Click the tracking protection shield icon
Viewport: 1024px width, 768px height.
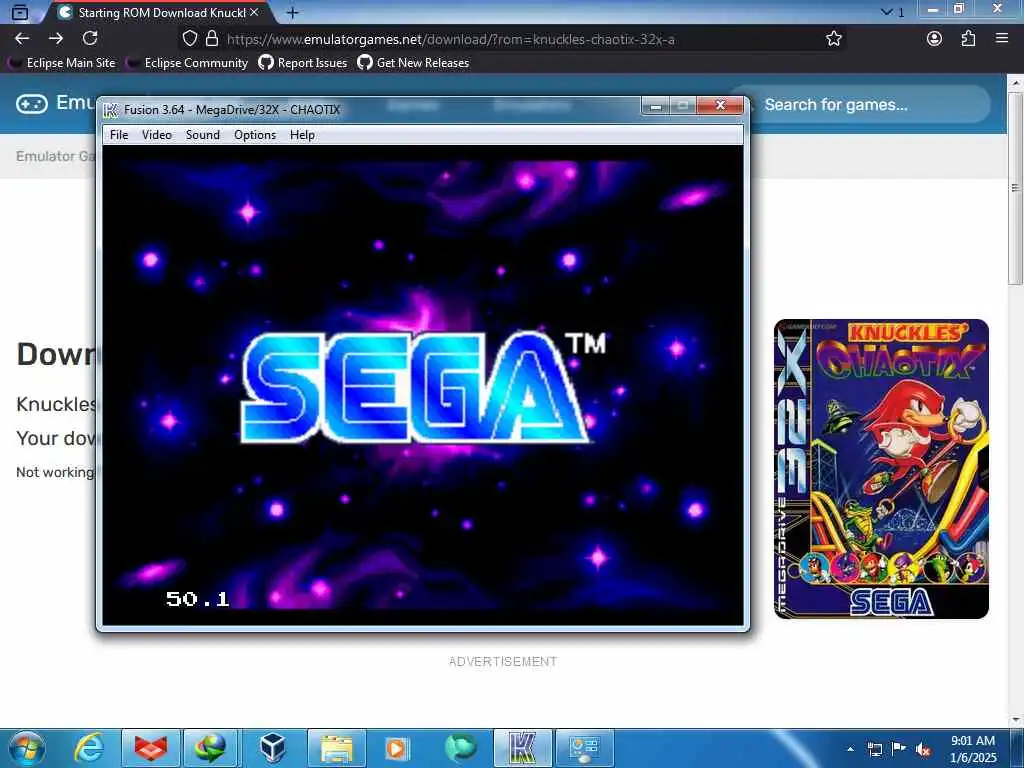(189, 39)
